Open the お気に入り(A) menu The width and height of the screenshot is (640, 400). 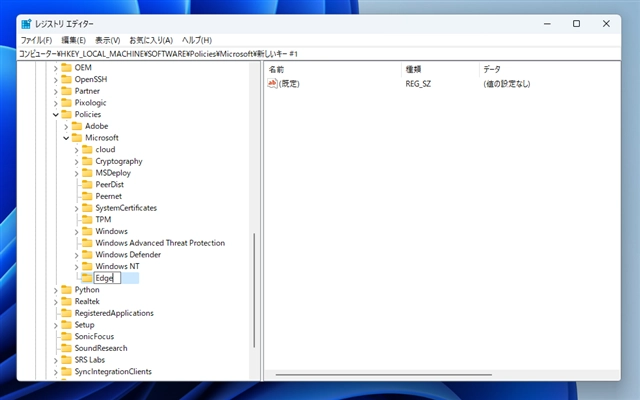coord(151,40)
